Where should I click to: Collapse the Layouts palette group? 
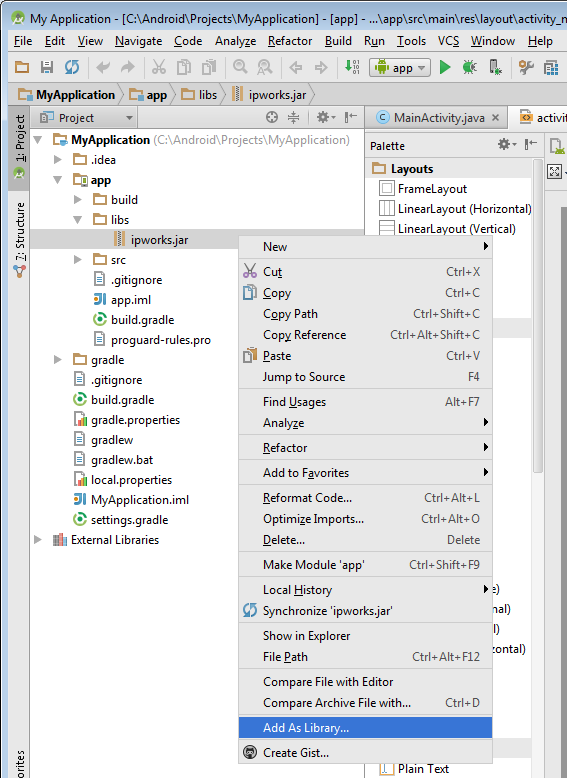coord(412,169)
